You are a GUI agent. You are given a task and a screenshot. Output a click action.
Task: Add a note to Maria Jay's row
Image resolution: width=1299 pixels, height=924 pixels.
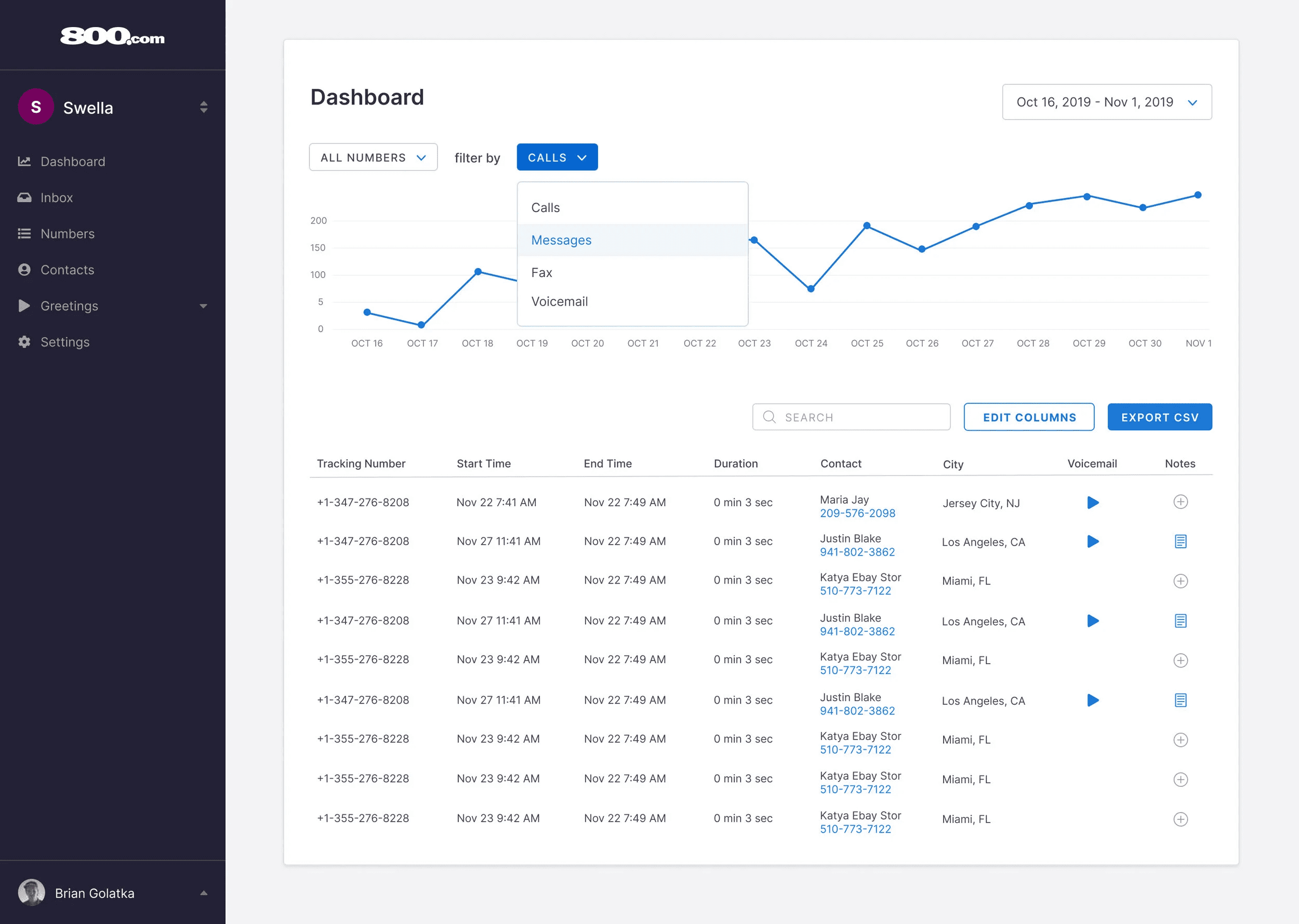coord(1180,502)
